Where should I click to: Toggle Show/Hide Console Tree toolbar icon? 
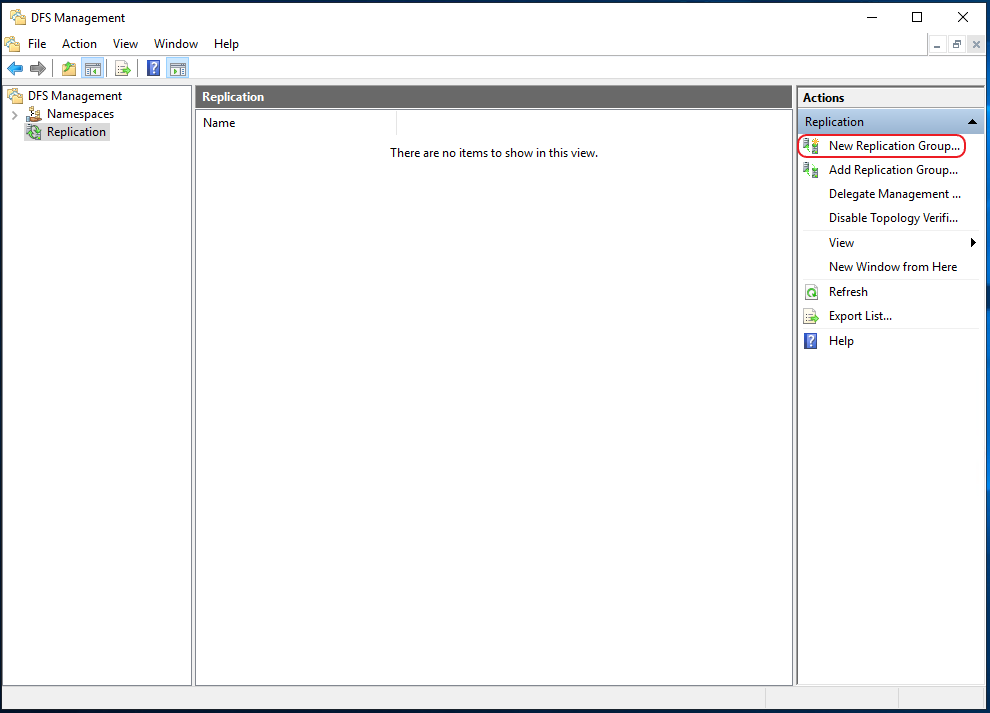(x=93, y=68)
